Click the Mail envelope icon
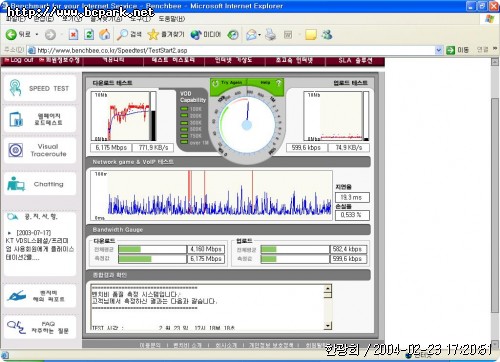The image size is (500, 362). pos(251,34)
